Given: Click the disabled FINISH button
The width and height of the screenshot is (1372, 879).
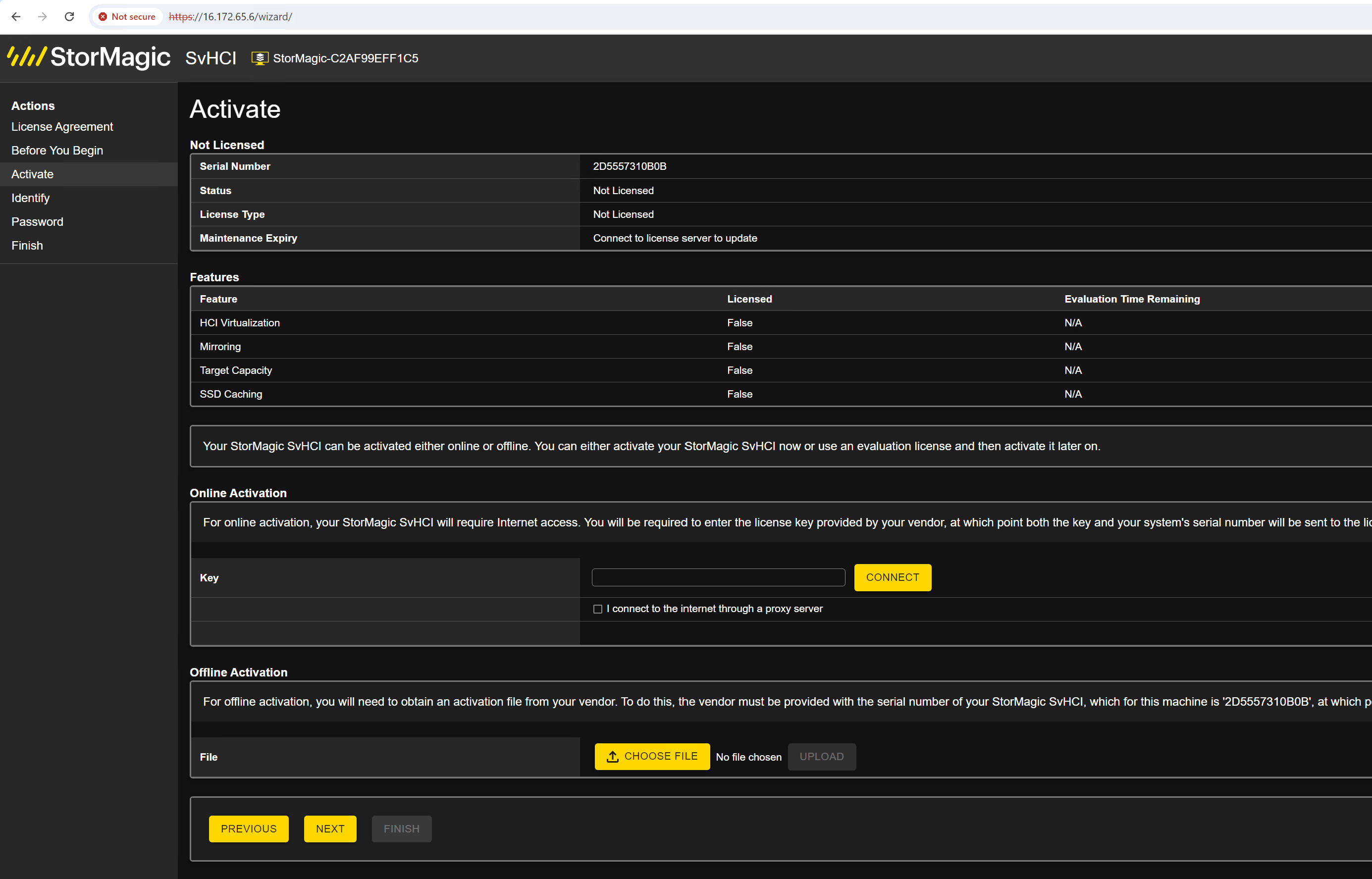Looking at the screenshot, I should tap(402, 829).
